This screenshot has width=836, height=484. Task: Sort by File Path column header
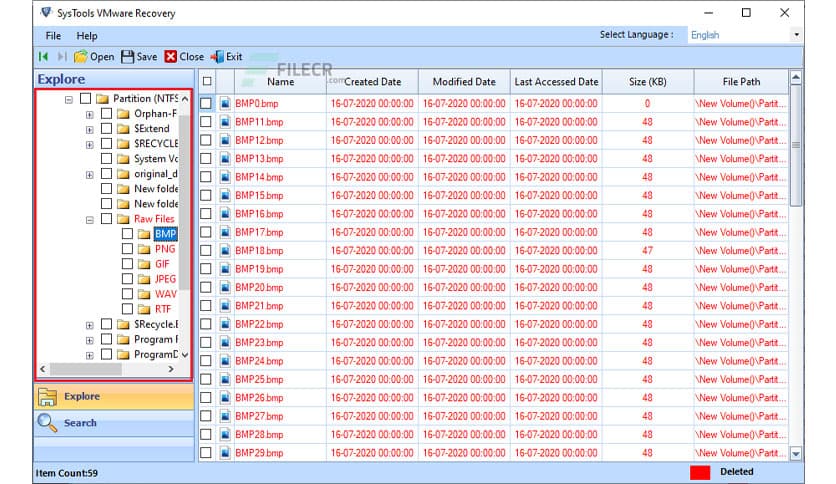(x=741, y=82)
